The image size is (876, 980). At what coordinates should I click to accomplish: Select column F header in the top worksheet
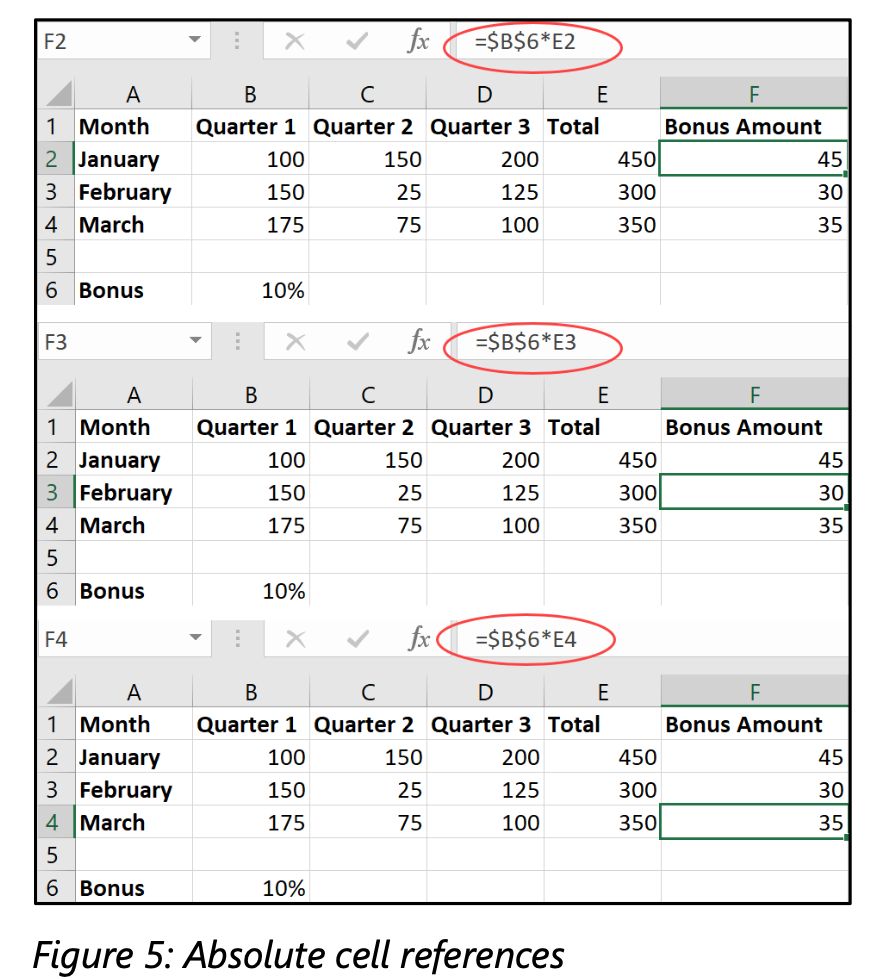(x=754, y=94)
